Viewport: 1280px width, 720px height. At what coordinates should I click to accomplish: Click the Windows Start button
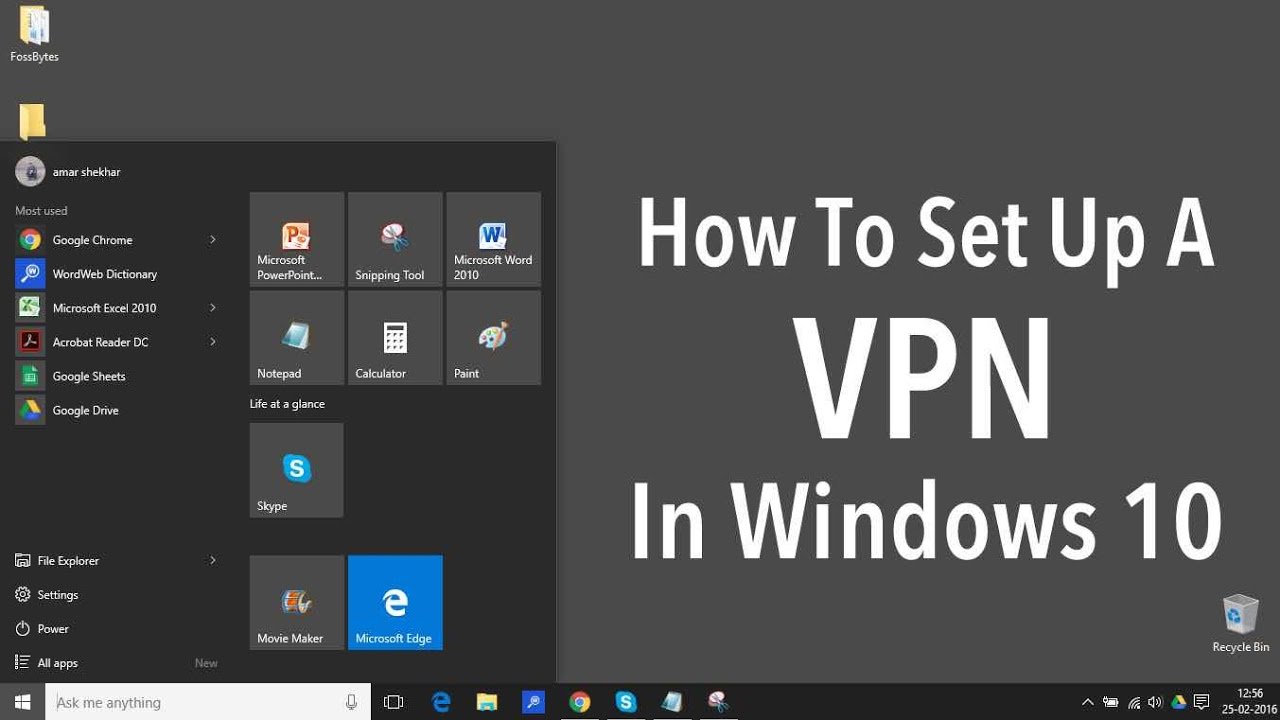click(x=22, y=702)
